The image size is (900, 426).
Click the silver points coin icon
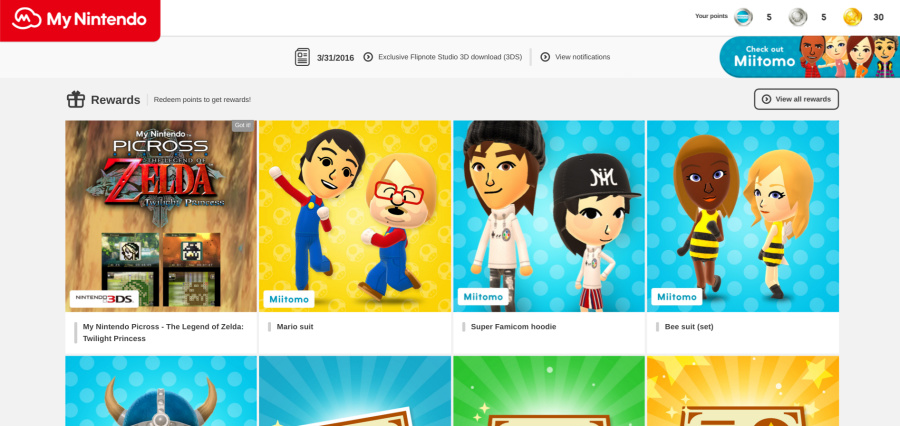tap(798, 17)
